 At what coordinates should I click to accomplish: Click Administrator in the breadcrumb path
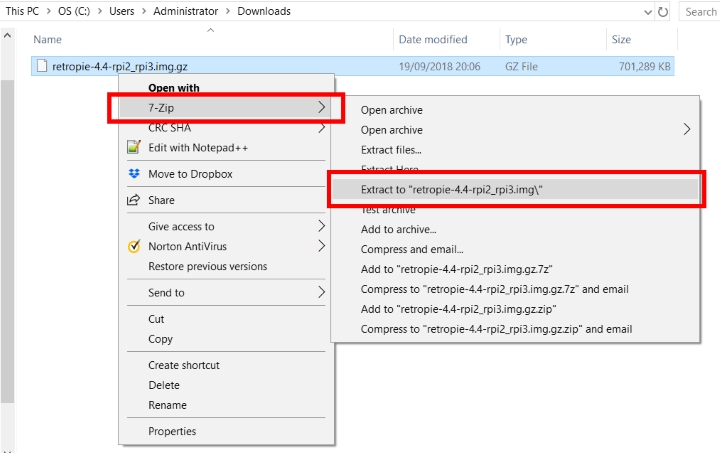186,11
